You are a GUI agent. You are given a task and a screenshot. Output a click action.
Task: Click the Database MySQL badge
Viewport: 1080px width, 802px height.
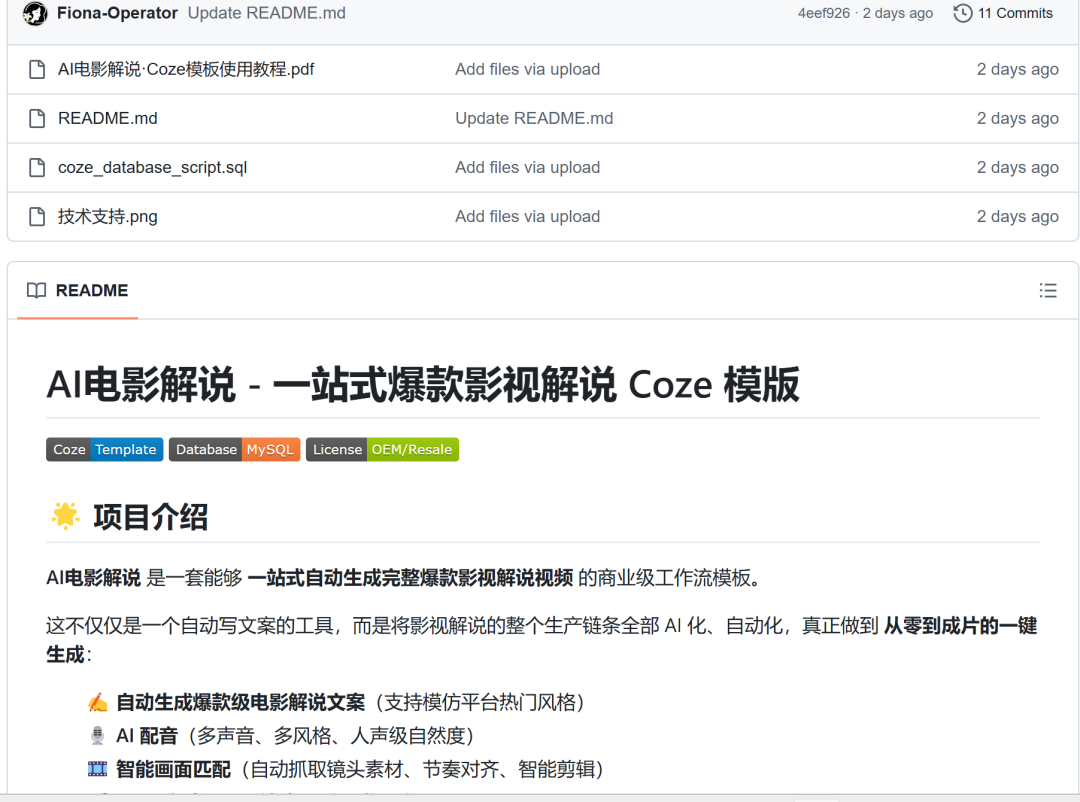234,449
